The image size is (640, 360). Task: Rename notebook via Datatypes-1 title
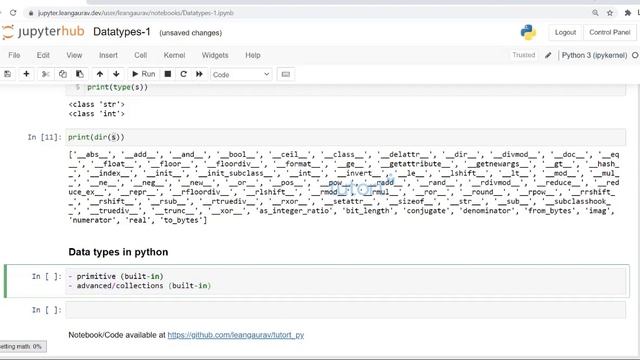pos(122,32)
